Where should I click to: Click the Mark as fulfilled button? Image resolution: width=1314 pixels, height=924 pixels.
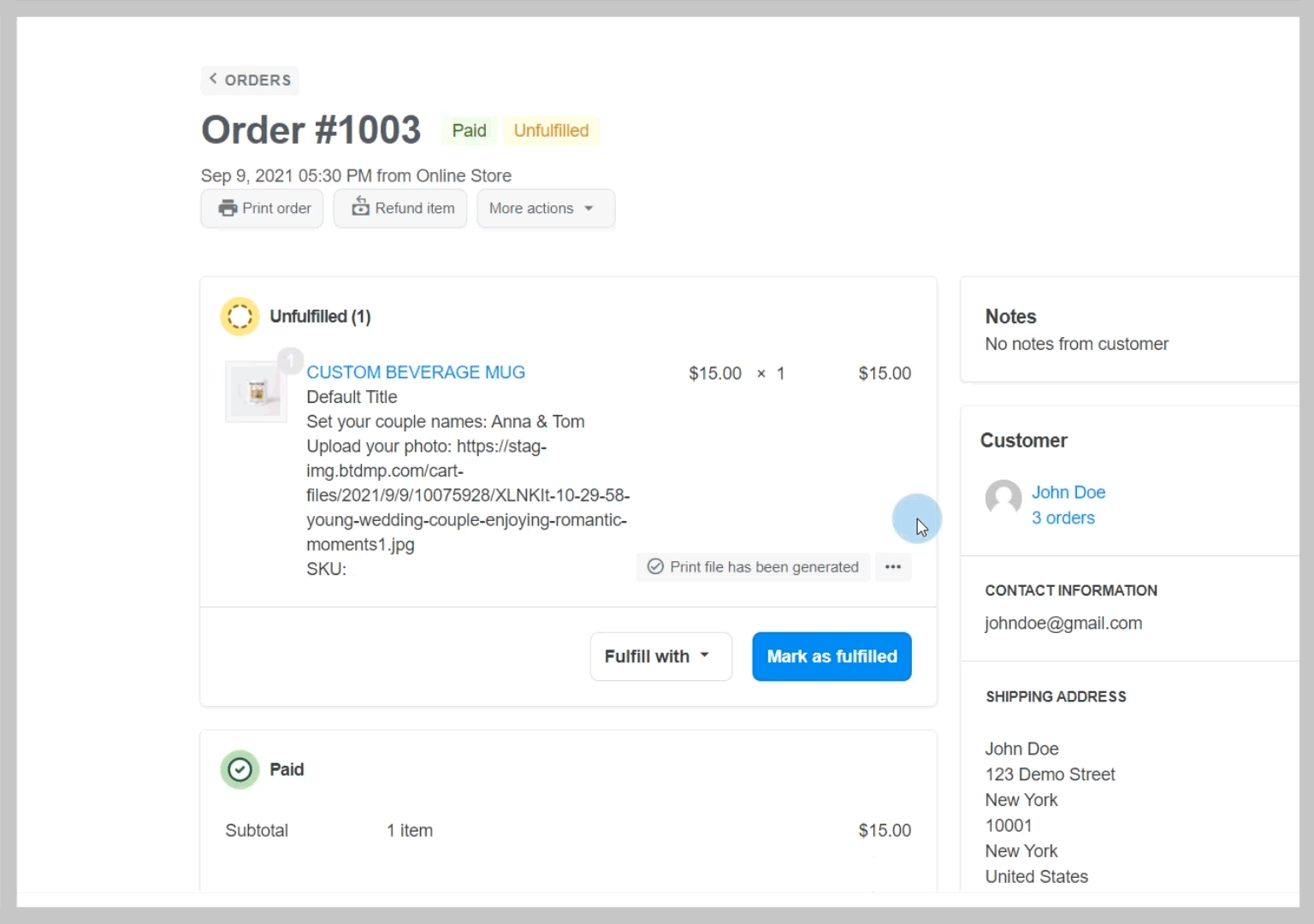(x=832, y=656)
